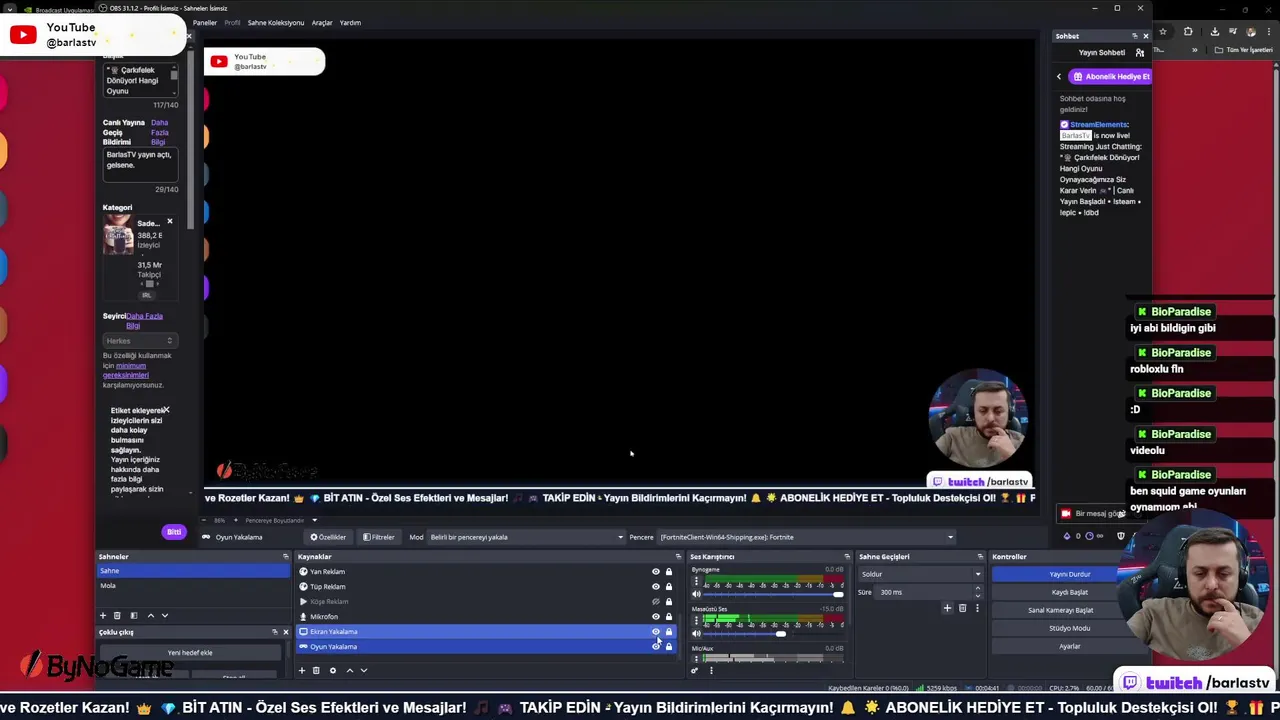
Task: Open the Paneller menu
Action: pyautogui.click(x=205, y=23)
